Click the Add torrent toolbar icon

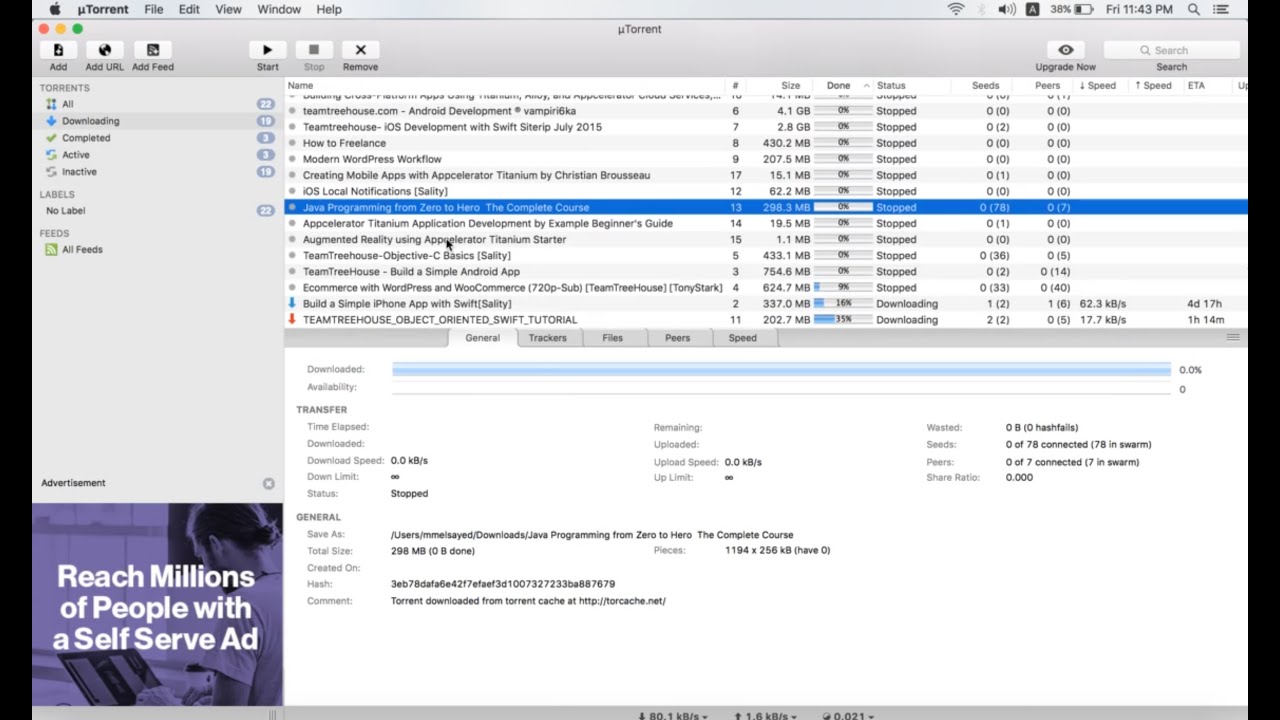58,50
